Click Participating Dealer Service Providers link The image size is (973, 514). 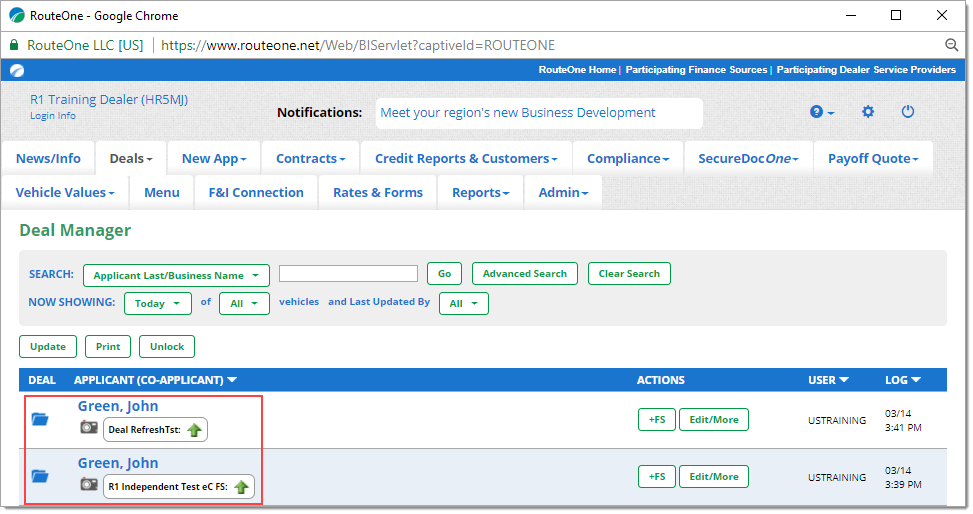point(866,70)
